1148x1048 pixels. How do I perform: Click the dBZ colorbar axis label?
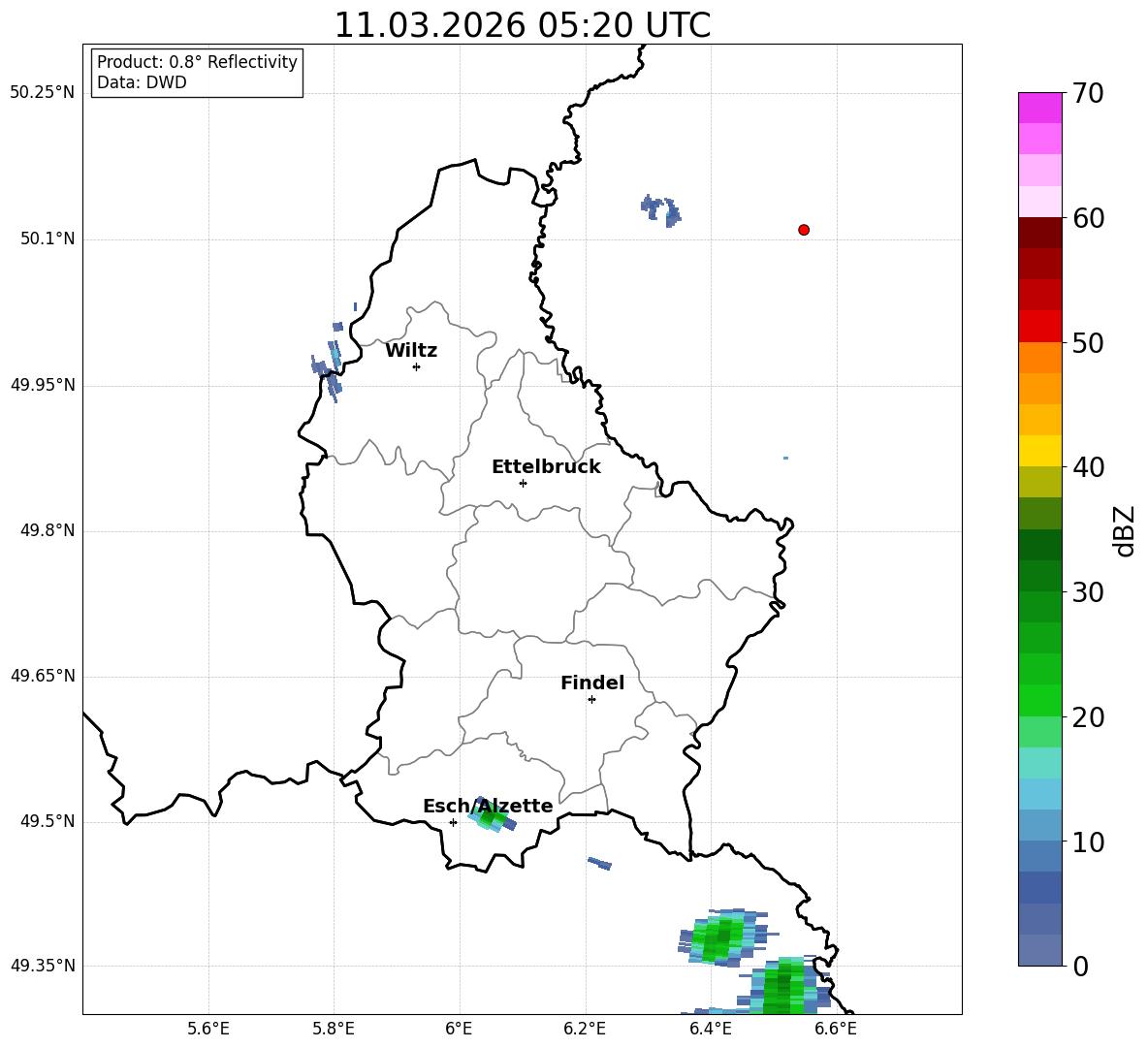pyautogui.click(x=1125, y=530)
